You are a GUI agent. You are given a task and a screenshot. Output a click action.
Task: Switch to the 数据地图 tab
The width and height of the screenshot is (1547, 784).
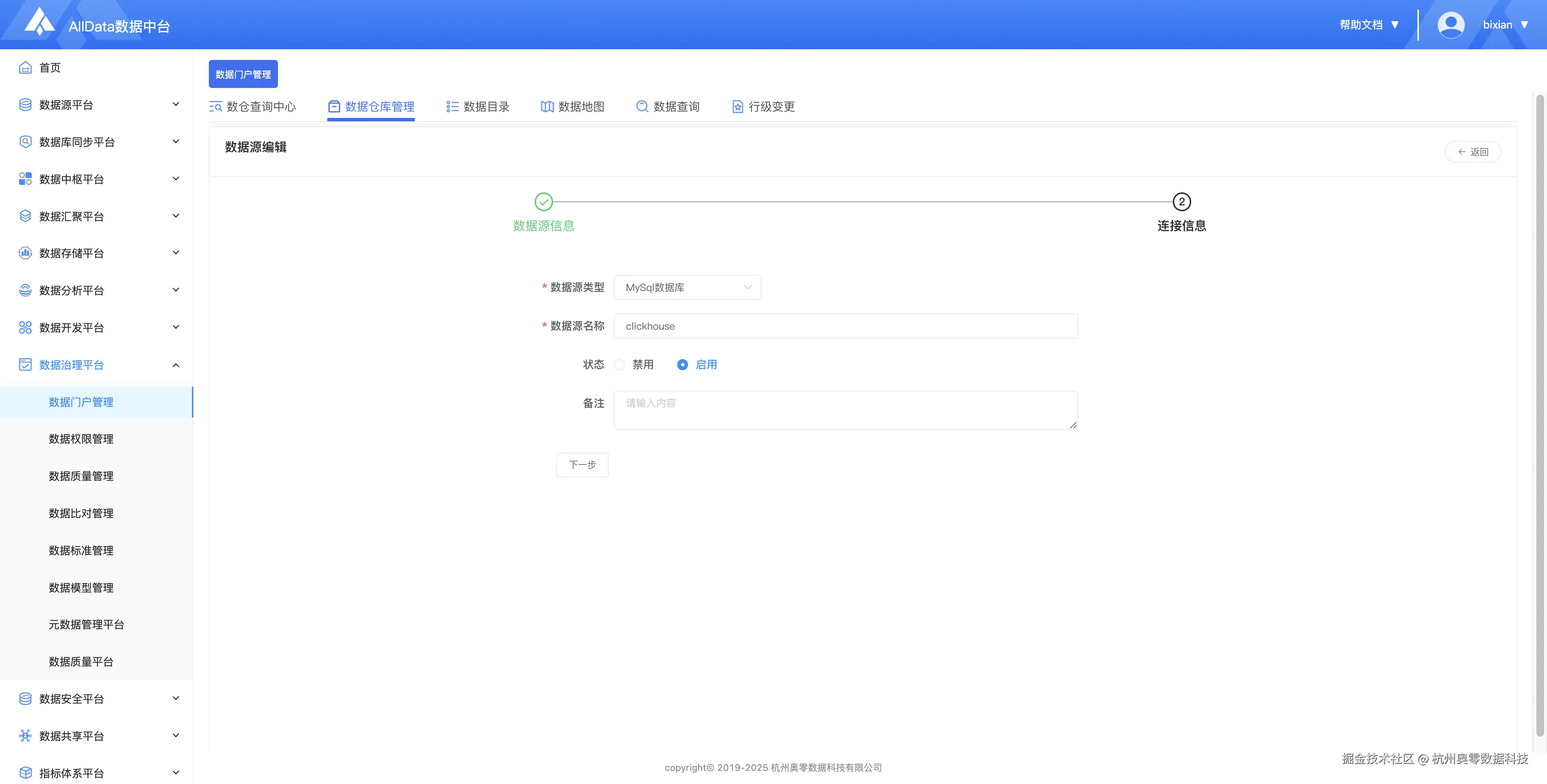tap(573, 107)
